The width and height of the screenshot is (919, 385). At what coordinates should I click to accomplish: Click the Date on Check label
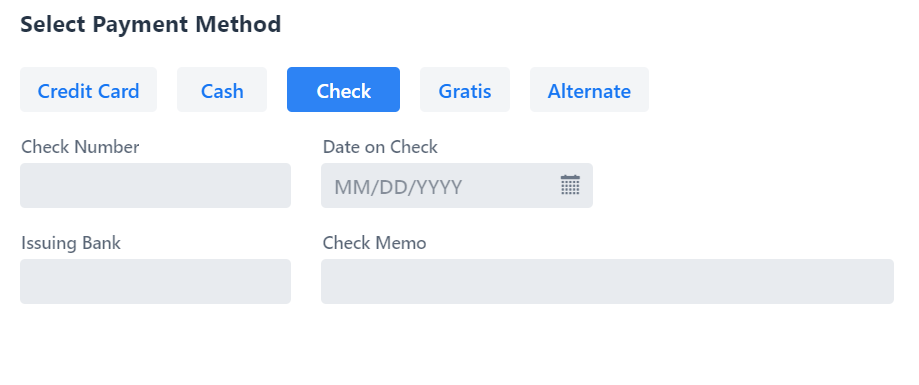coord(380,146)
